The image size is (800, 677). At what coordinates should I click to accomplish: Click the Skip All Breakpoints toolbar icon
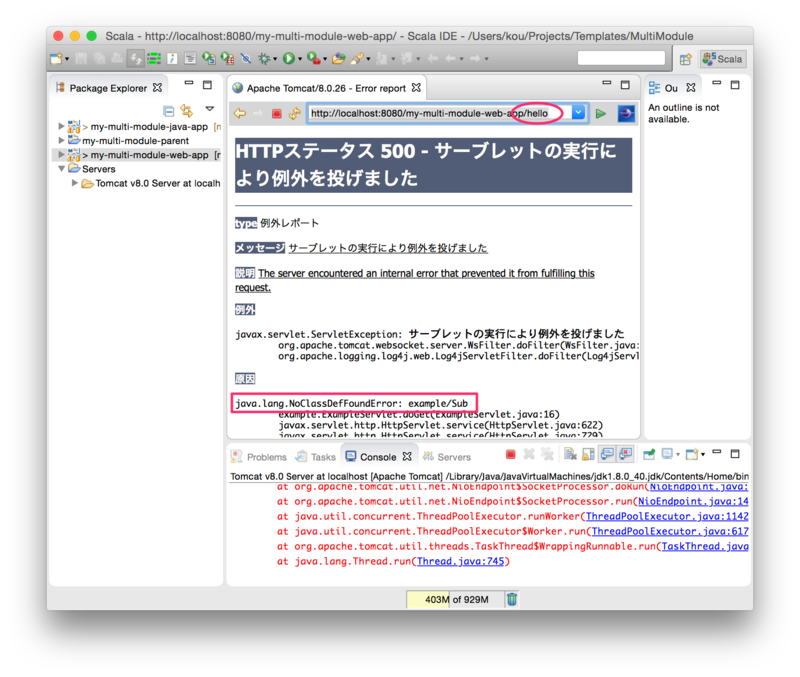(245, 59)
